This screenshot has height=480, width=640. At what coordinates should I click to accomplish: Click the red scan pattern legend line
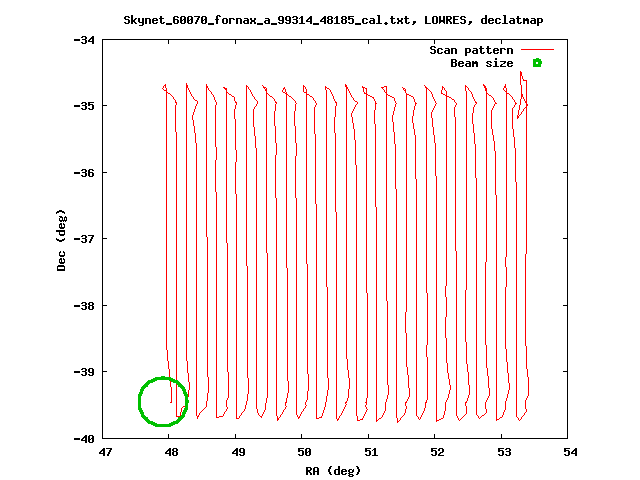click(x=538, y=50)
